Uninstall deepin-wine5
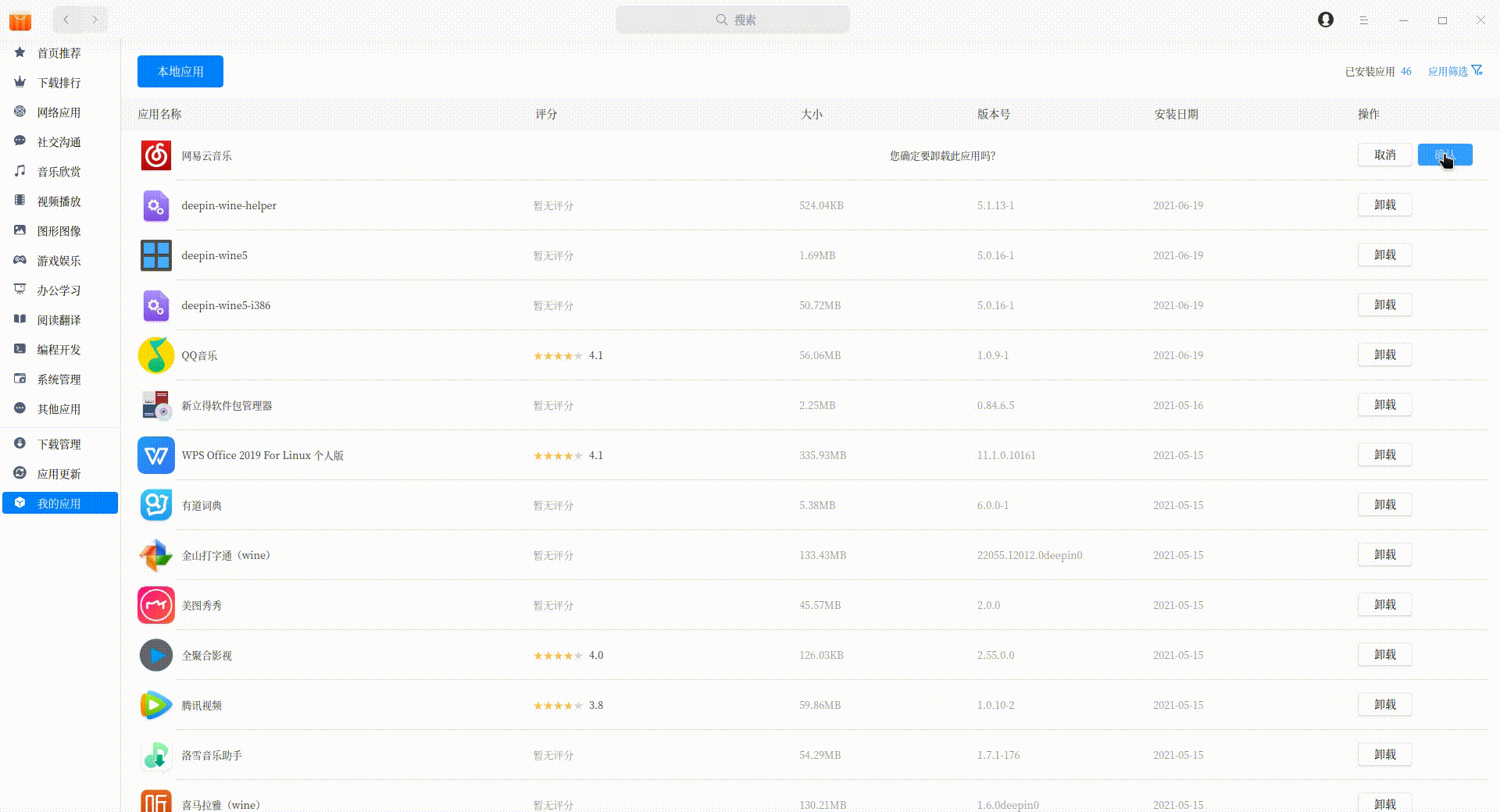This screenshot has width=1500, height=812. tap(1385, 255)
